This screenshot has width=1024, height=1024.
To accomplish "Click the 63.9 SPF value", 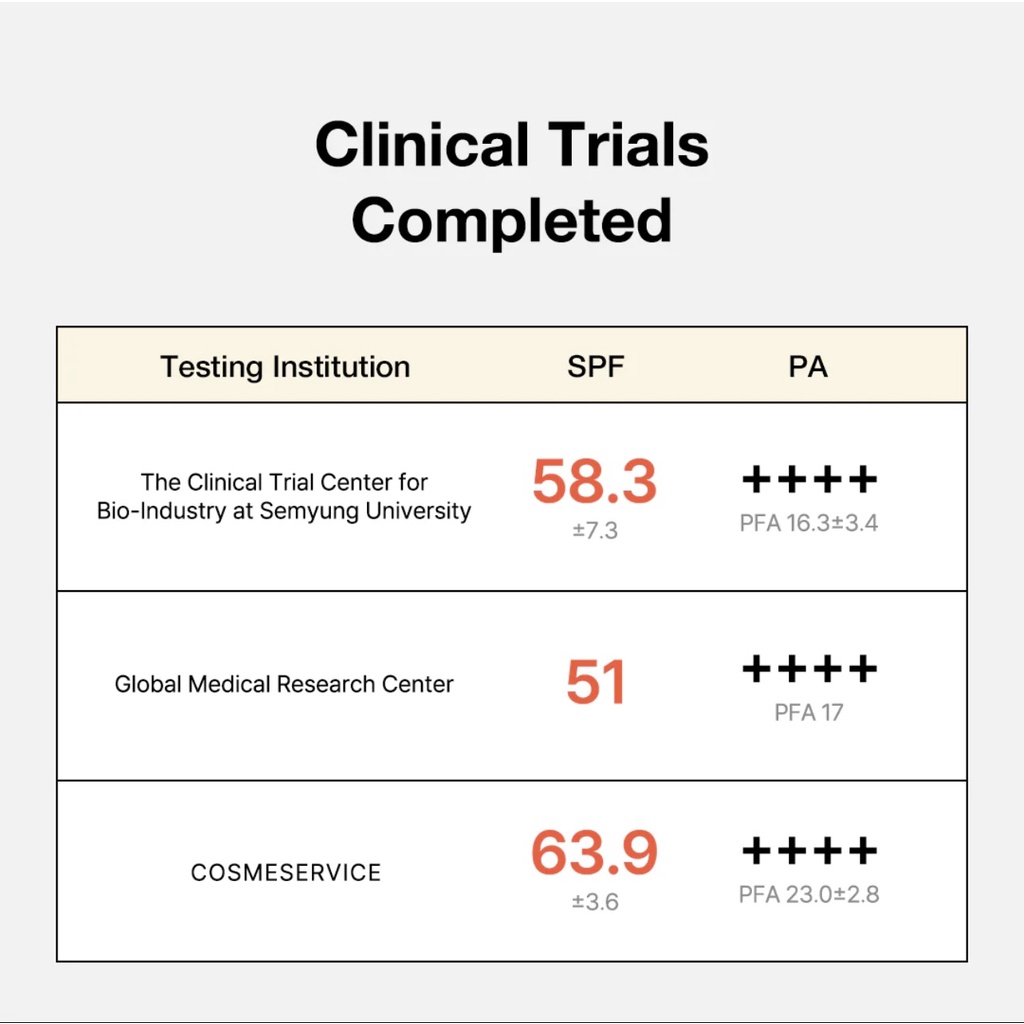I will point(594,853).
